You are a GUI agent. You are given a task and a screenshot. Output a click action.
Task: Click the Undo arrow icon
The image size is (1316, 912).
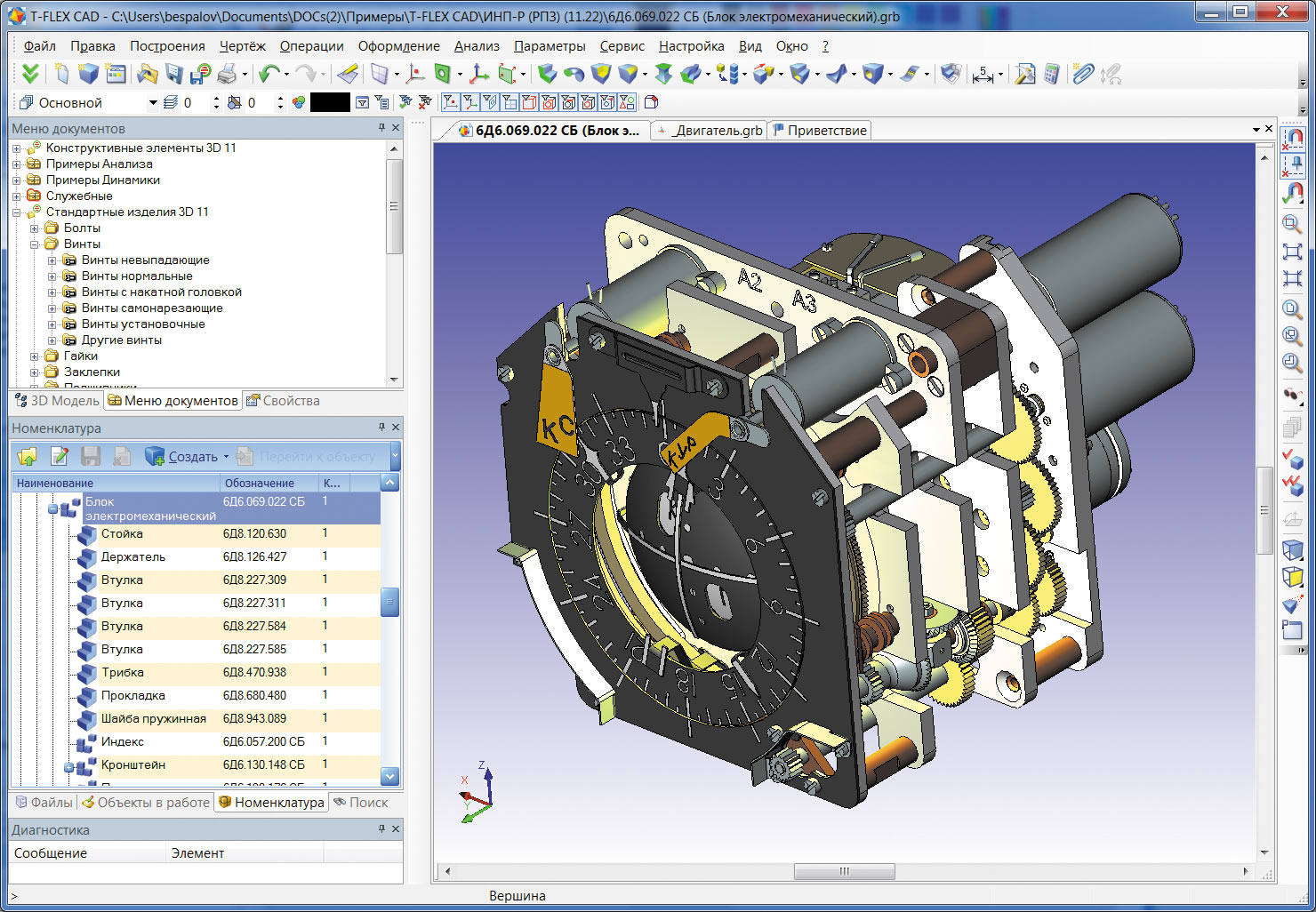(x=268, y=75)
